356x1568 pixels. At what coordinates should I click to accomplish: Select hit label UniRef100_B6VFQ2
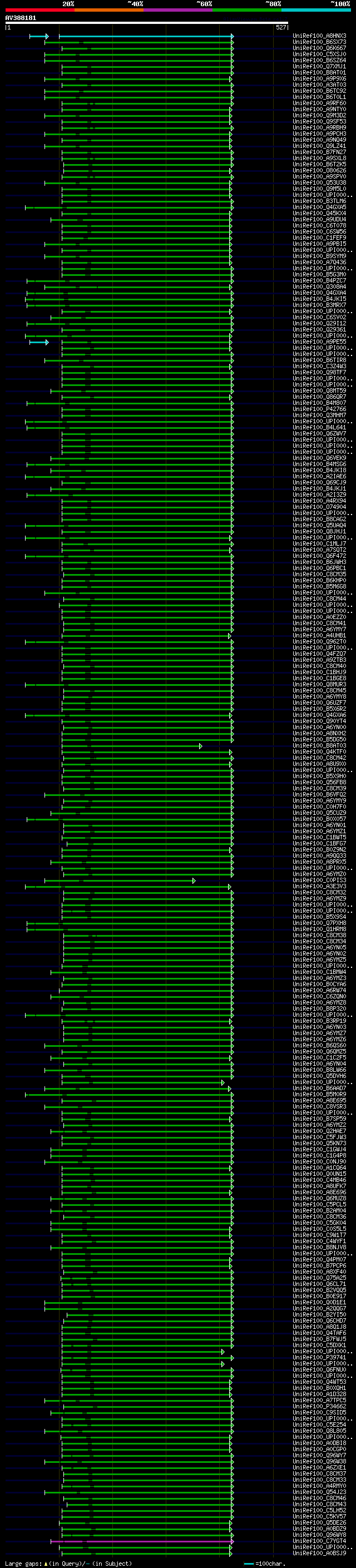pos(319,795)
